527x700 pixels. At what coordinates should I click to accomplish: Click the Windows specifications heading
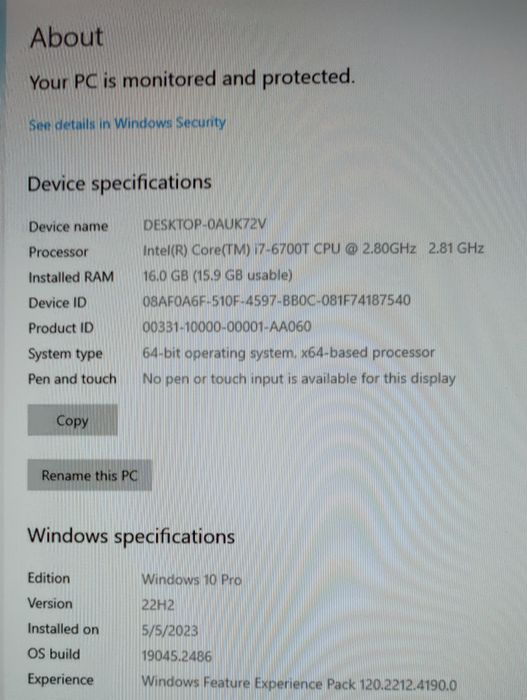click(x=131, y=536)
